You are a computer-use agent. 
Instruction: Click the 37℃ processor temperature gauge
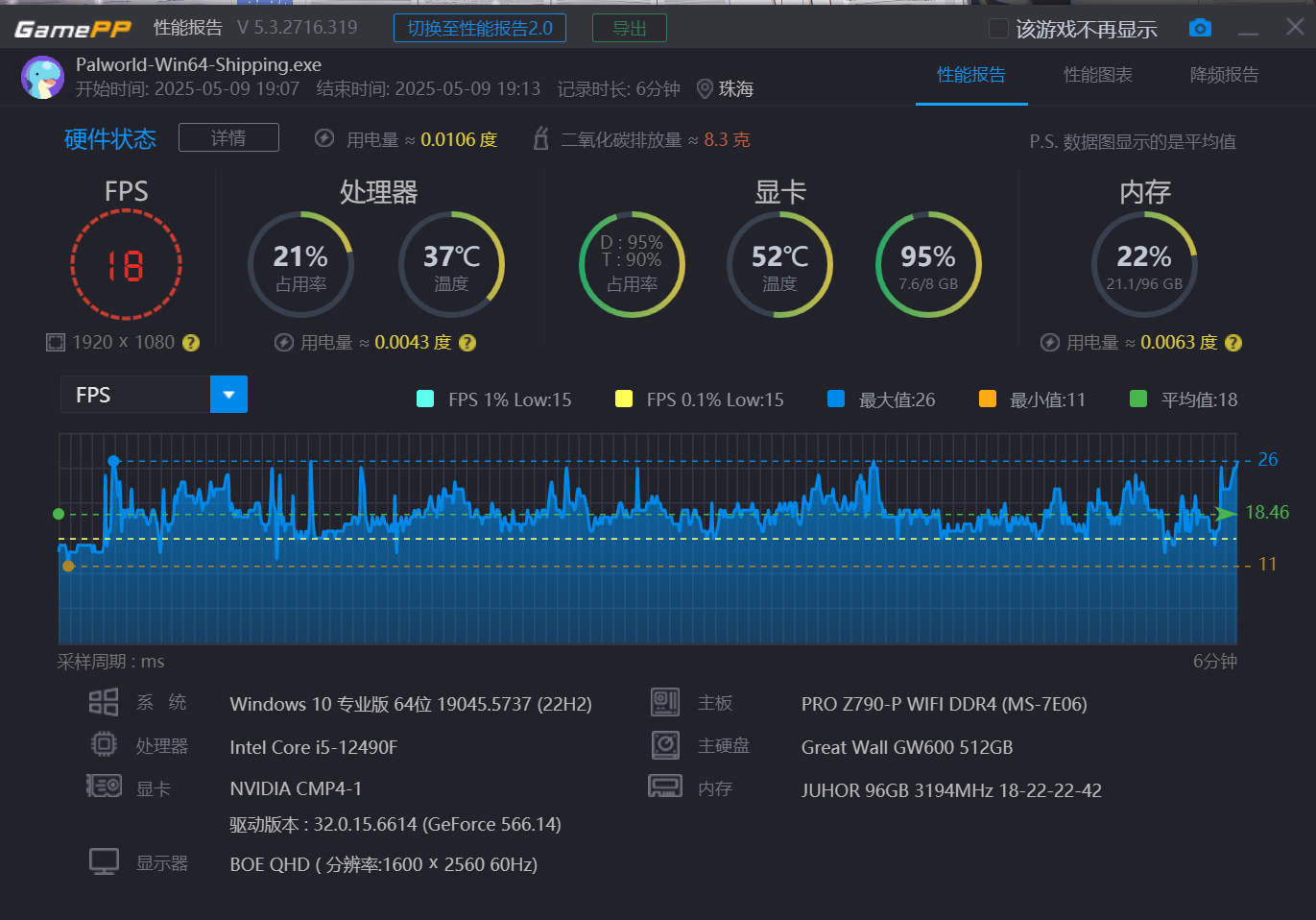[x=451, y=265]
